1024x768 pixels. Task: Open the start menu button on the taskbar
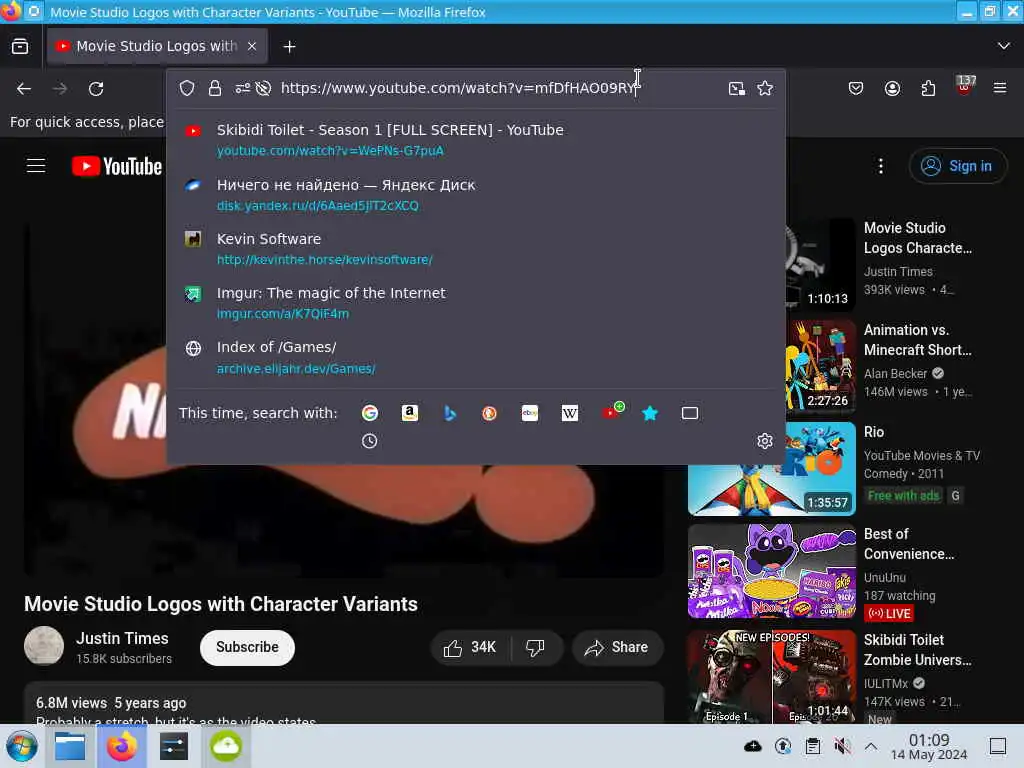[x=22, y=746]
